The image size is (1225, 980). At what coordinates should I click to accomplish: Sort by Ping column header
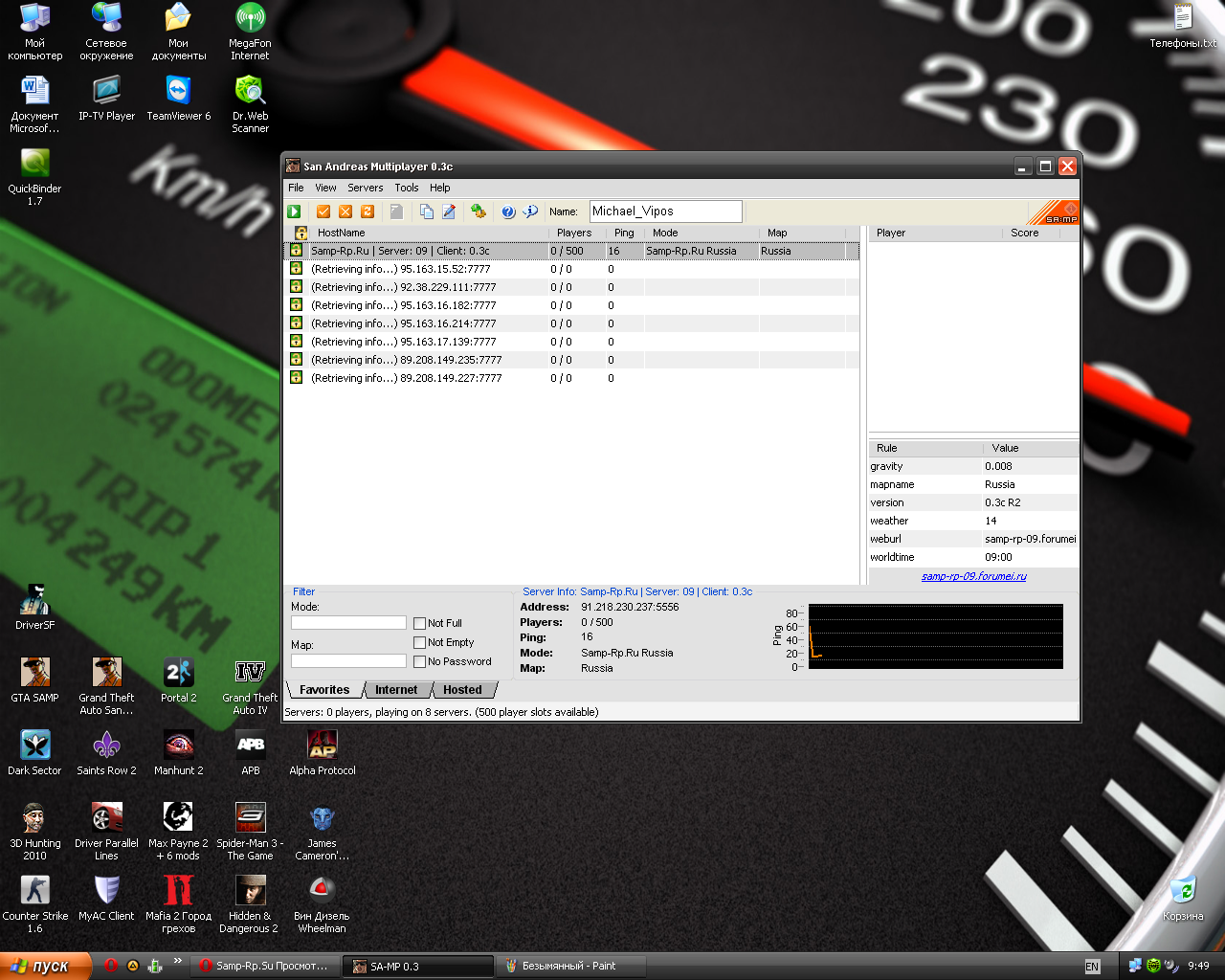625,233
